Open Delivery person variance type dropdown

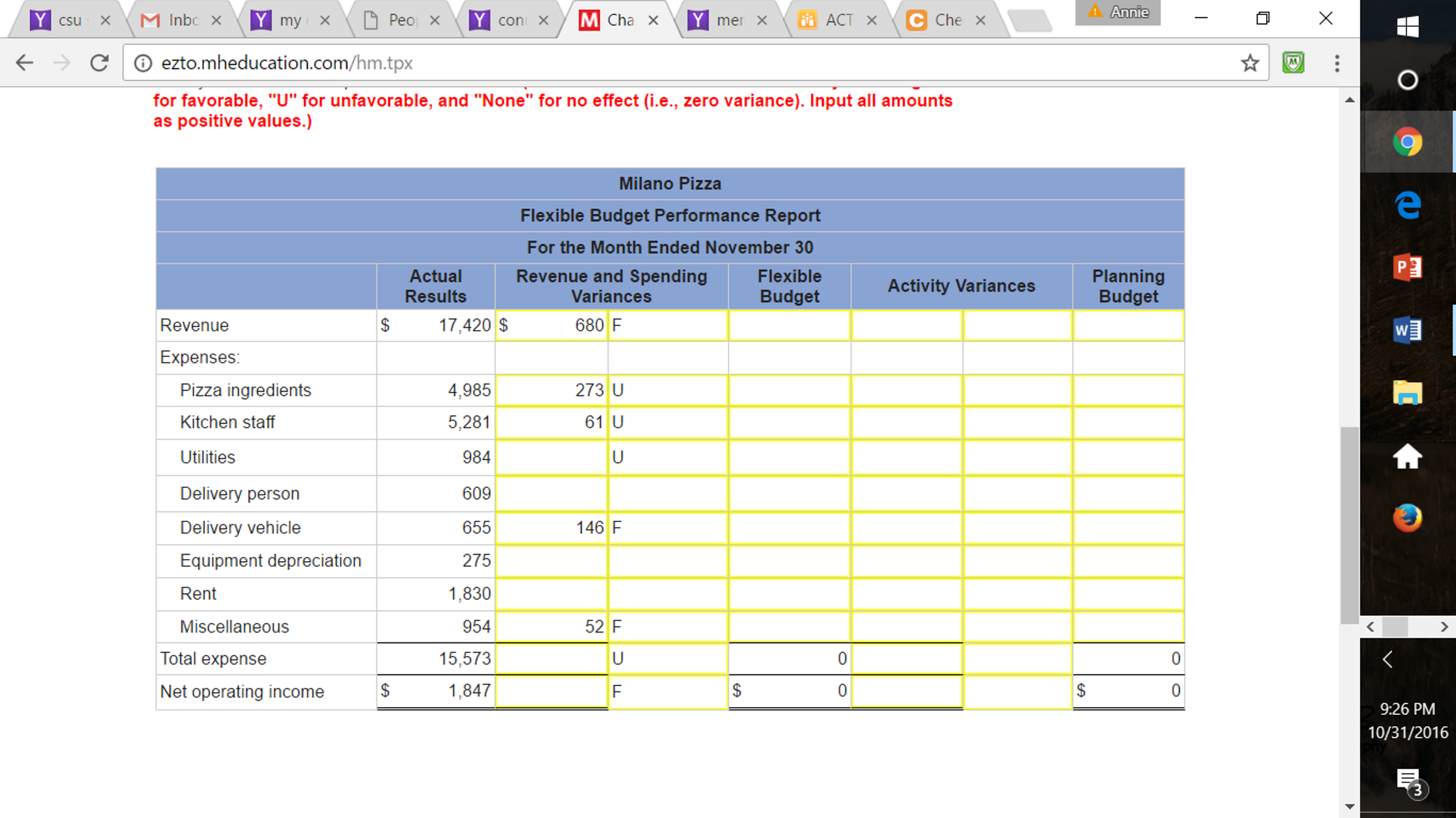[x=668, y=493]
